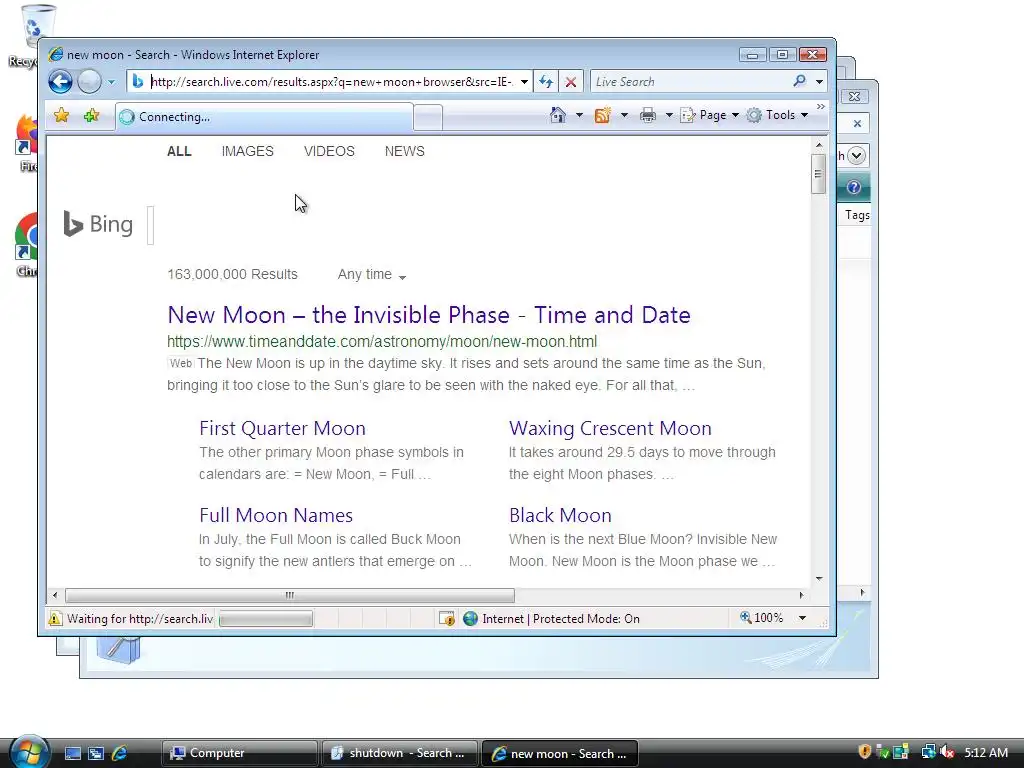Screen dimensions: 1024x768
Task: Expand the Print options dropdown arrow
Action: (x=669, y=115)
